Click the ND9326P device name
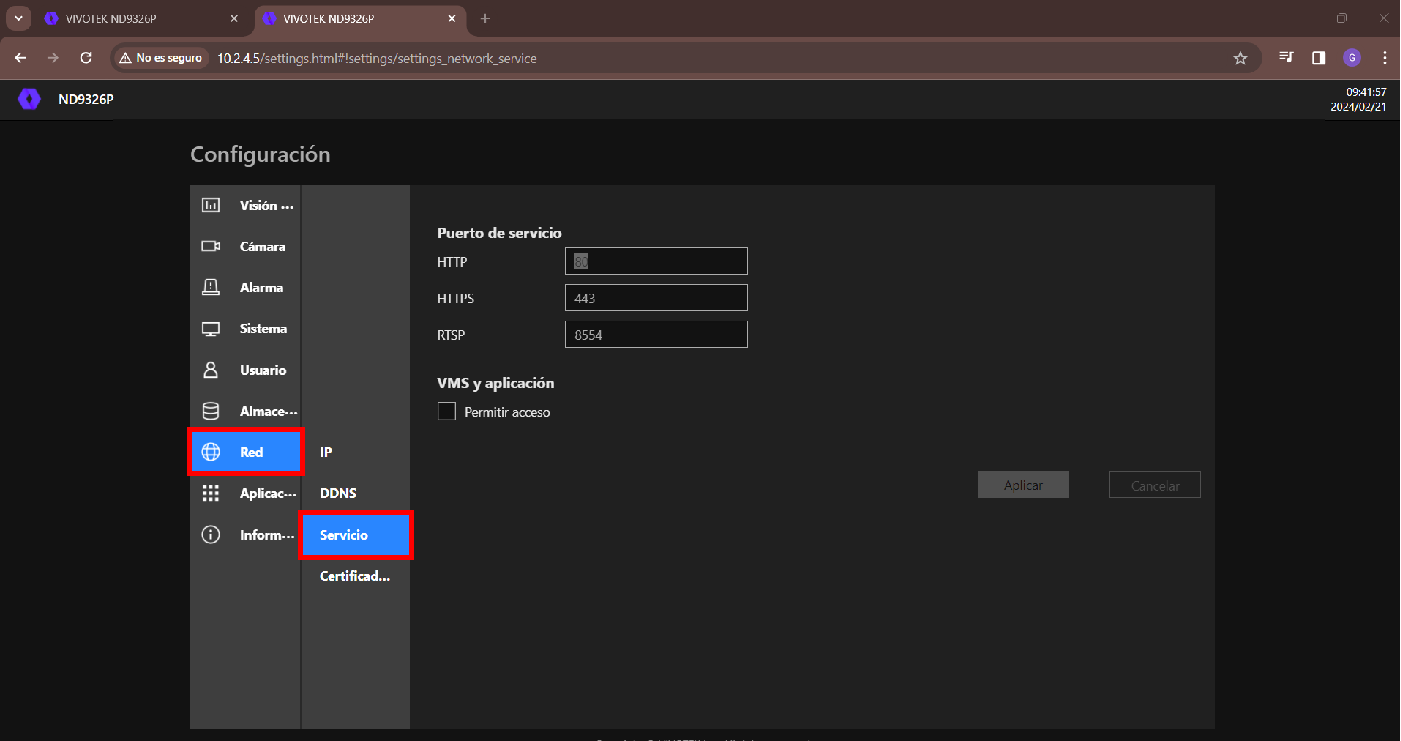 pyautogui.click(x=85, y=99)
